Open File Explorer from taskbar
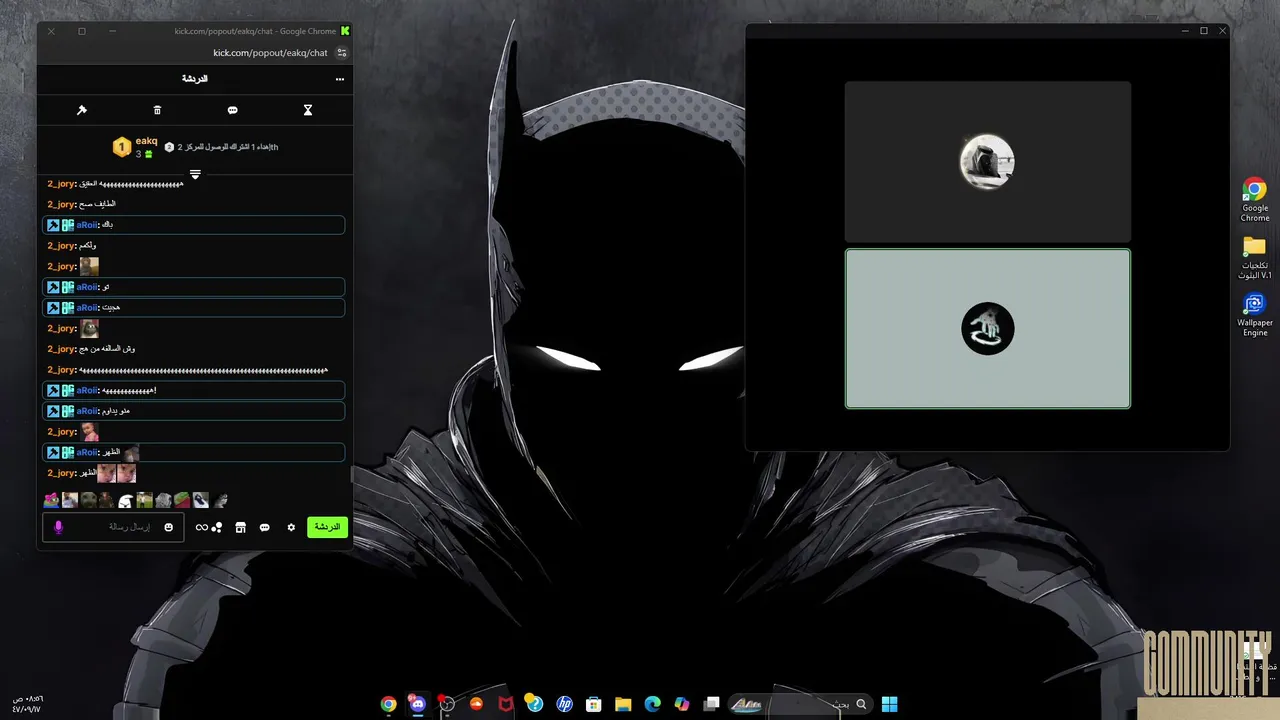 click(623, 704)
